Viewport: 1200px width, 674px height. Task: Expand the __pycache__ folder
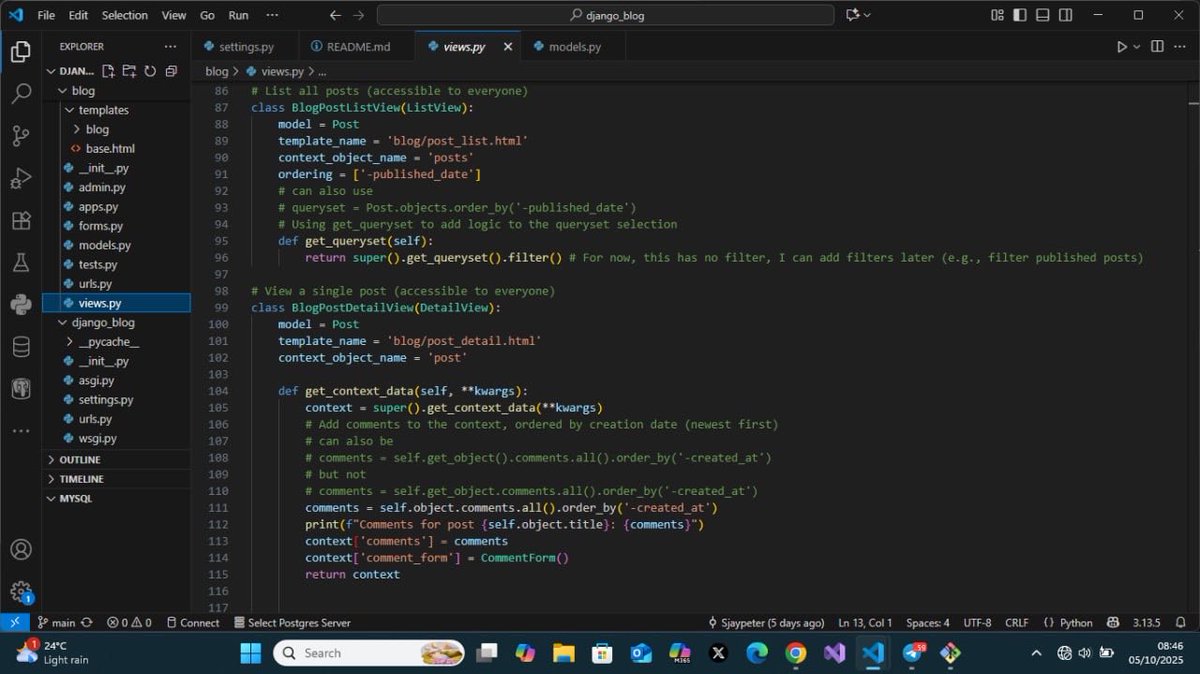70,341
